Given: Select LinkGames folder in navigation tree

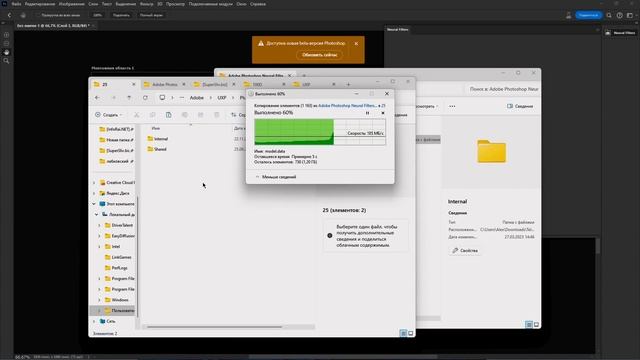Looking at the screenshot, I should tap(118, 257).
